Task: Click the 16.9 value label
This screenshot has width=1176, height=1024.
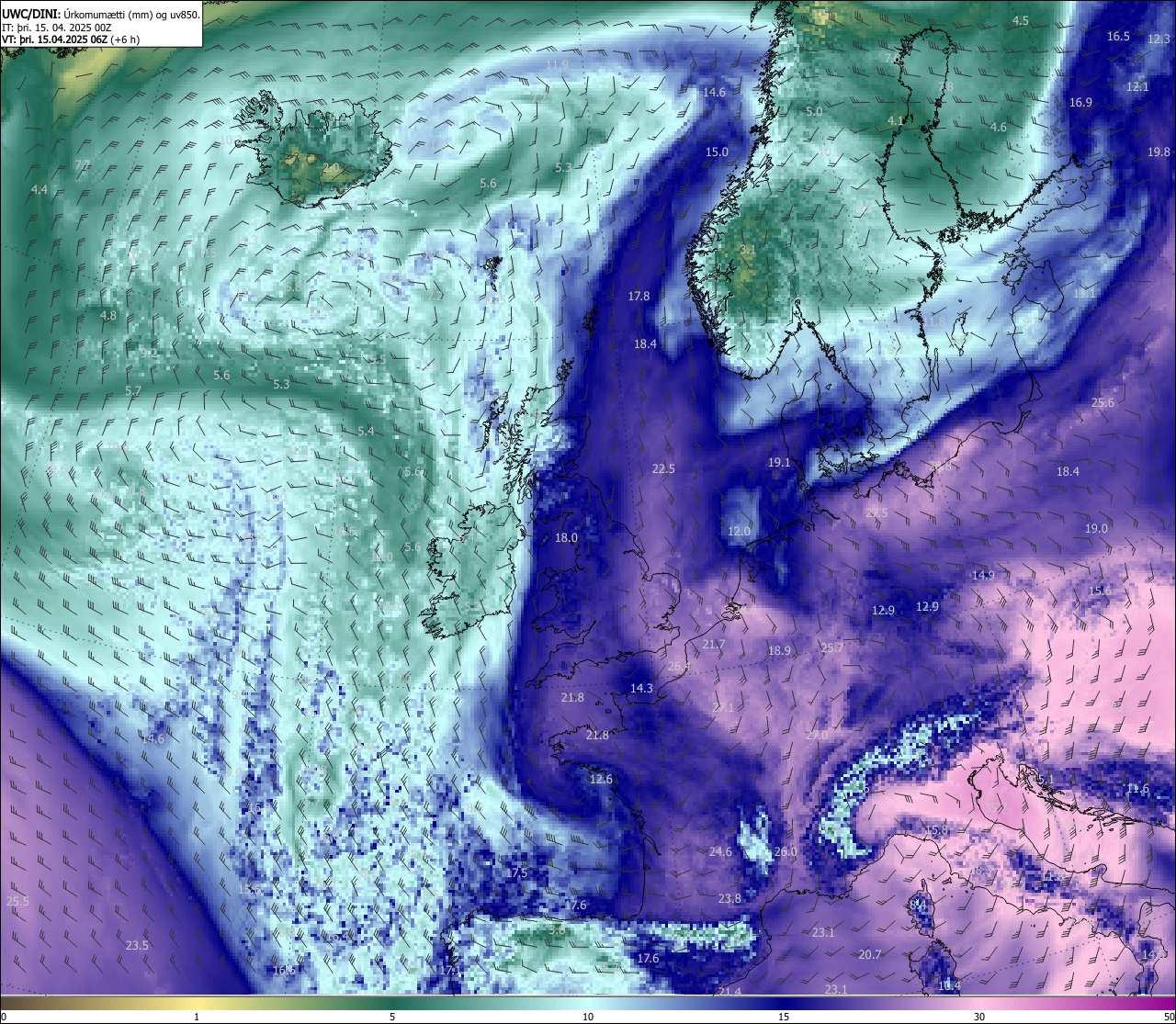Action: (1080, 102)
